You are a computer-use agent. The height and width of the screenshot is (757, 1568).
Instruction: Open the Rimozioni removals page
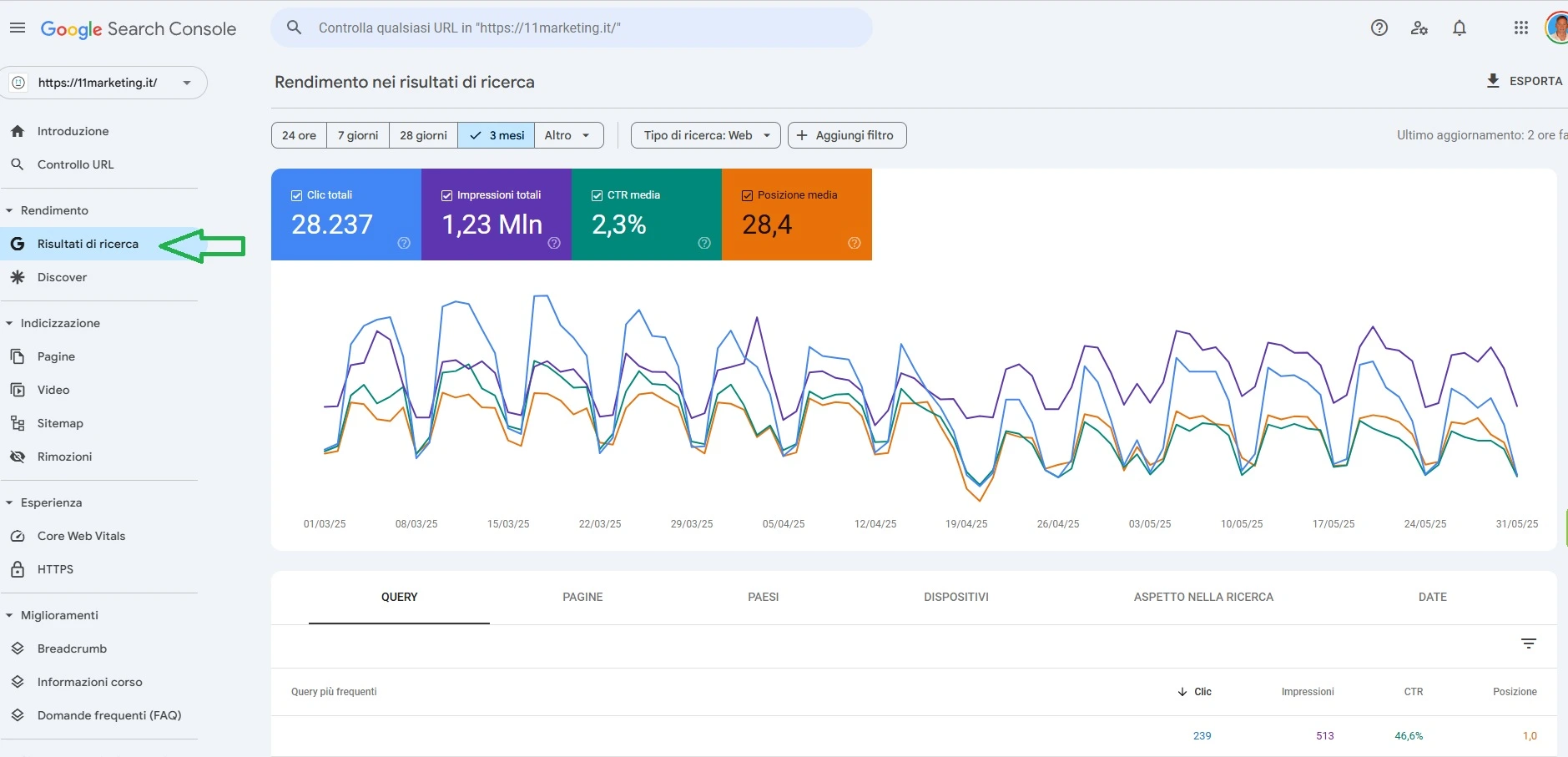[64, 457]
